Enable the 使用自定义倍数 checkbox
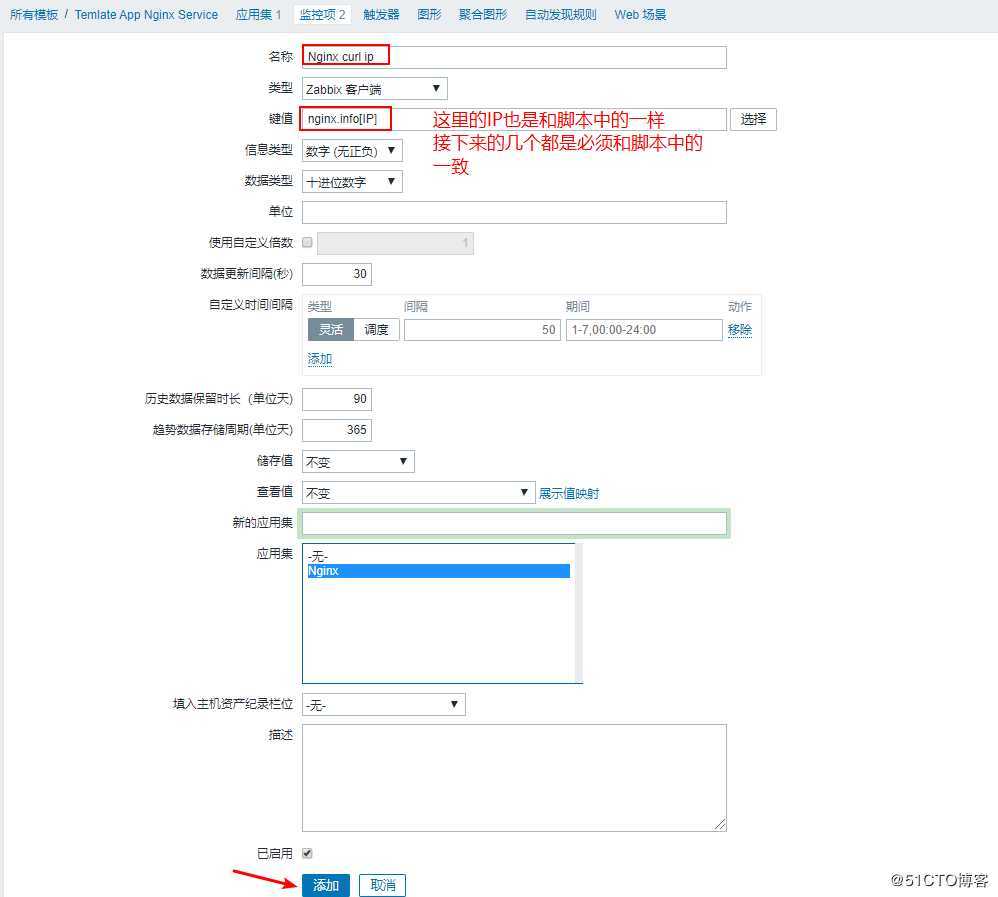The width and height of the screenshot is (998, 897). 309,242
